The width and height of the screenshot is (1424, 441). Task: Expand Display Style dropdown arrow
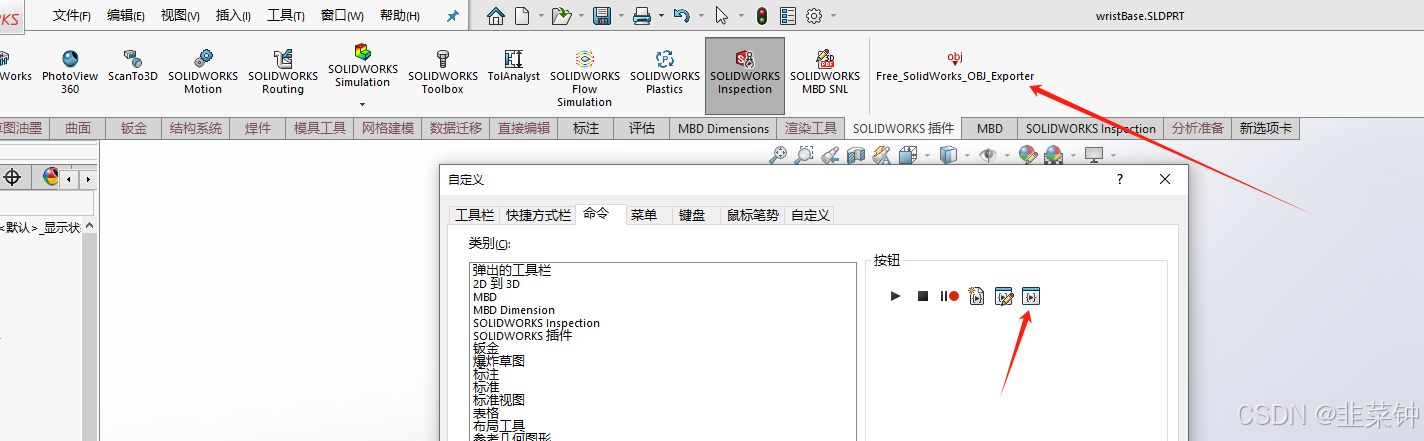point(967,156)
